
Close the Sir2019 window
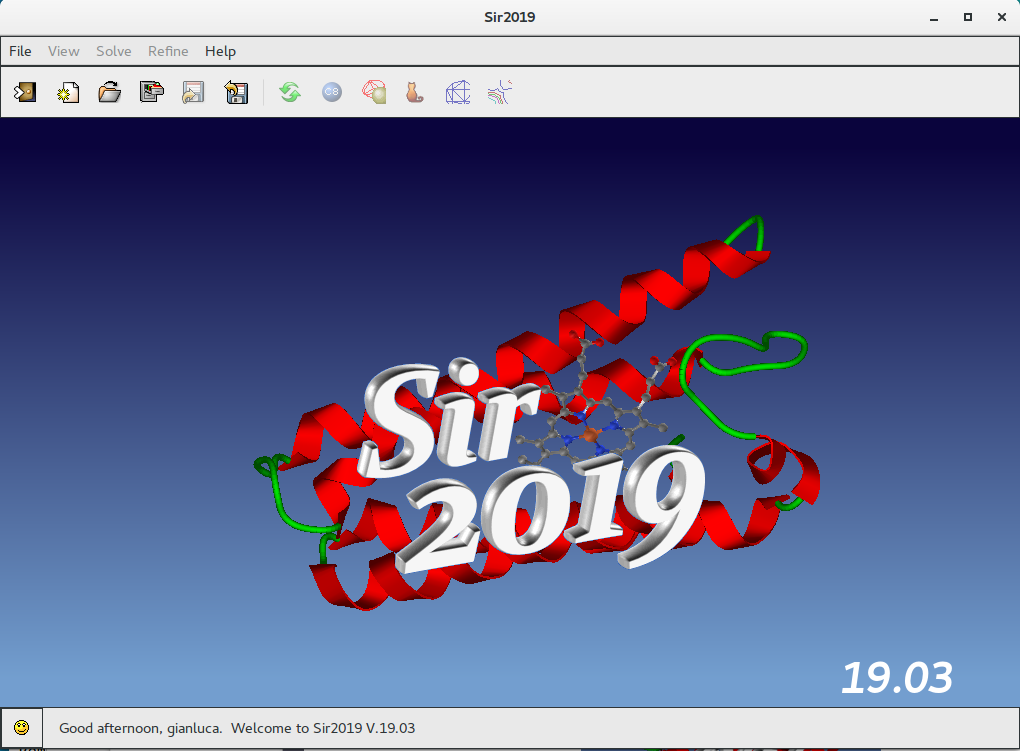[x=1002, y=18]
